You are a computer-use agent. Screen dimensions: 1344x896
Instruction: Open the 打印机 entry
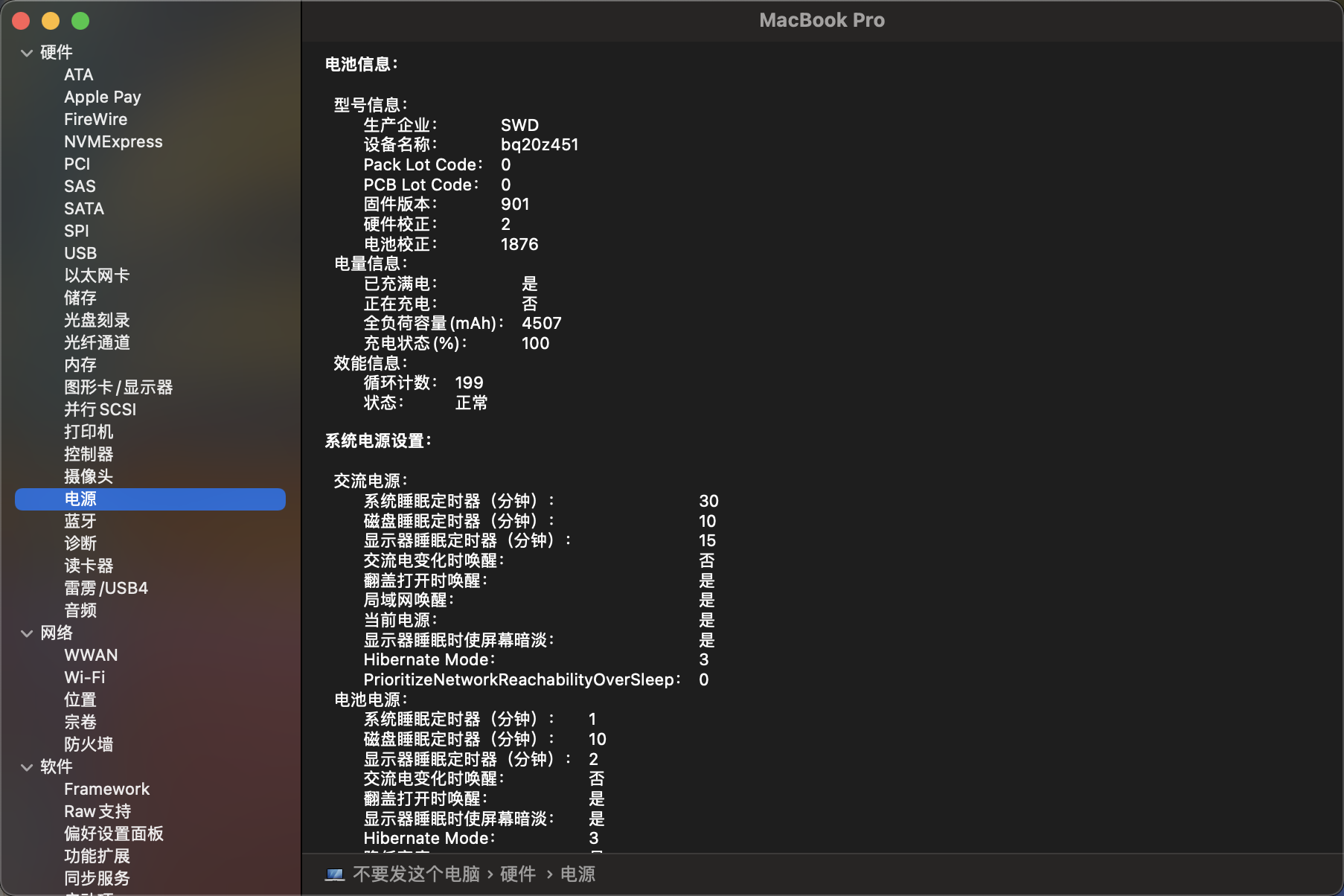click(x=89, y=432)
